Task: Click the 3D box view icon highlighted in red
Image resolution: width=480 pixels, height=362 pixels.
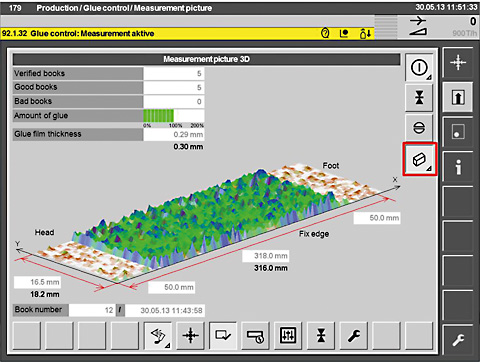Action: click(x=419, y=159)
